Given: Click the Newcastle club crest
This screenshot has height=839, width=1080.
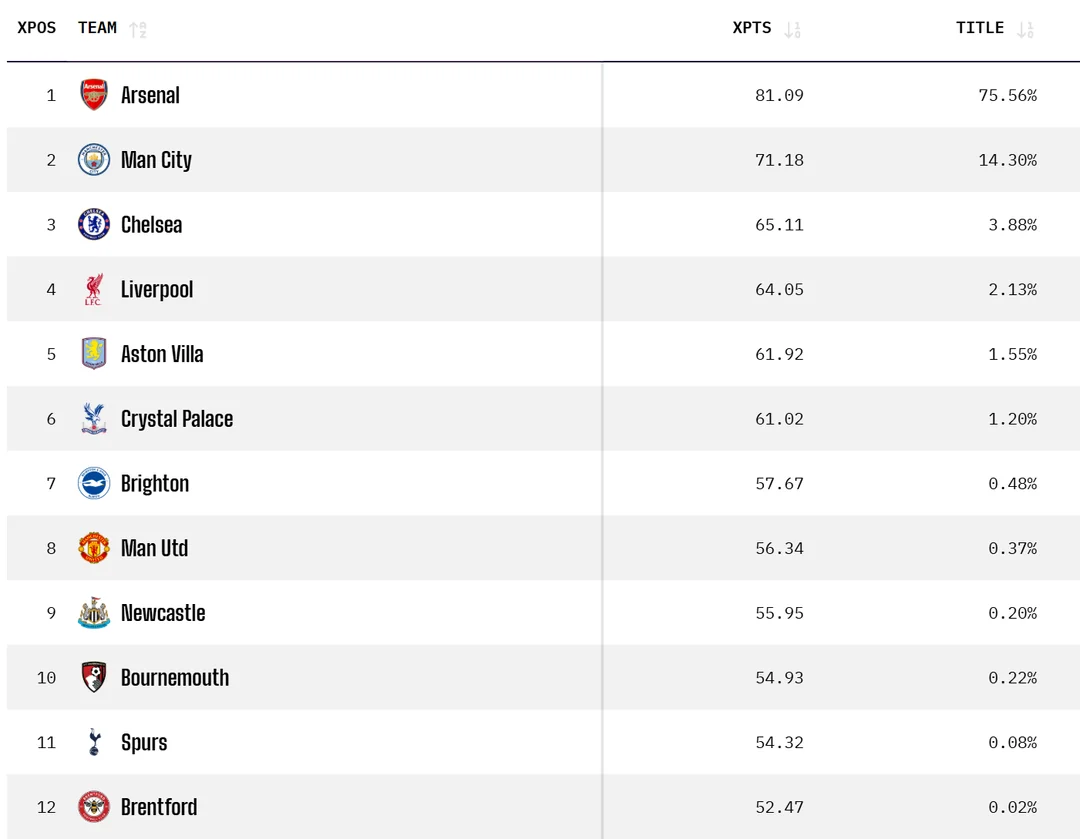Looking at the screenshot, I should click(94, 613).
